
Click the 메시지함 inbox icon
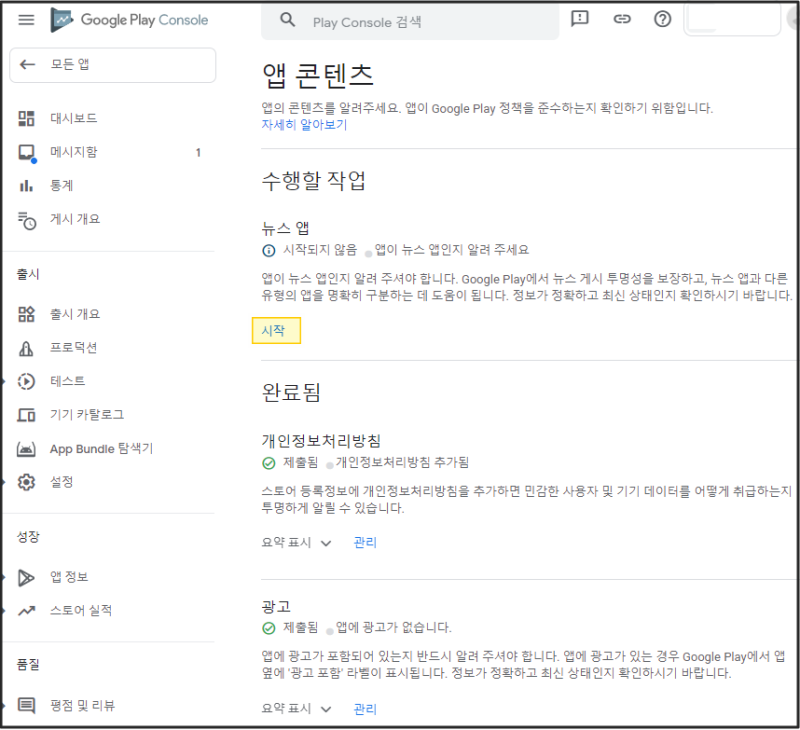[x=27, y=153]
